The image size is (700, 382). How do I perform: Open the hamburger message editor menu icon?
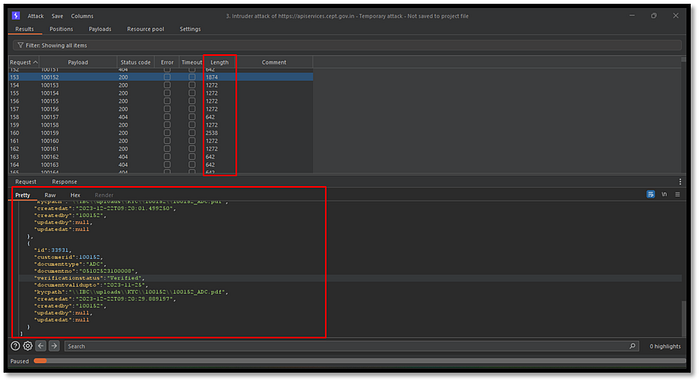[x=677, y=194]
